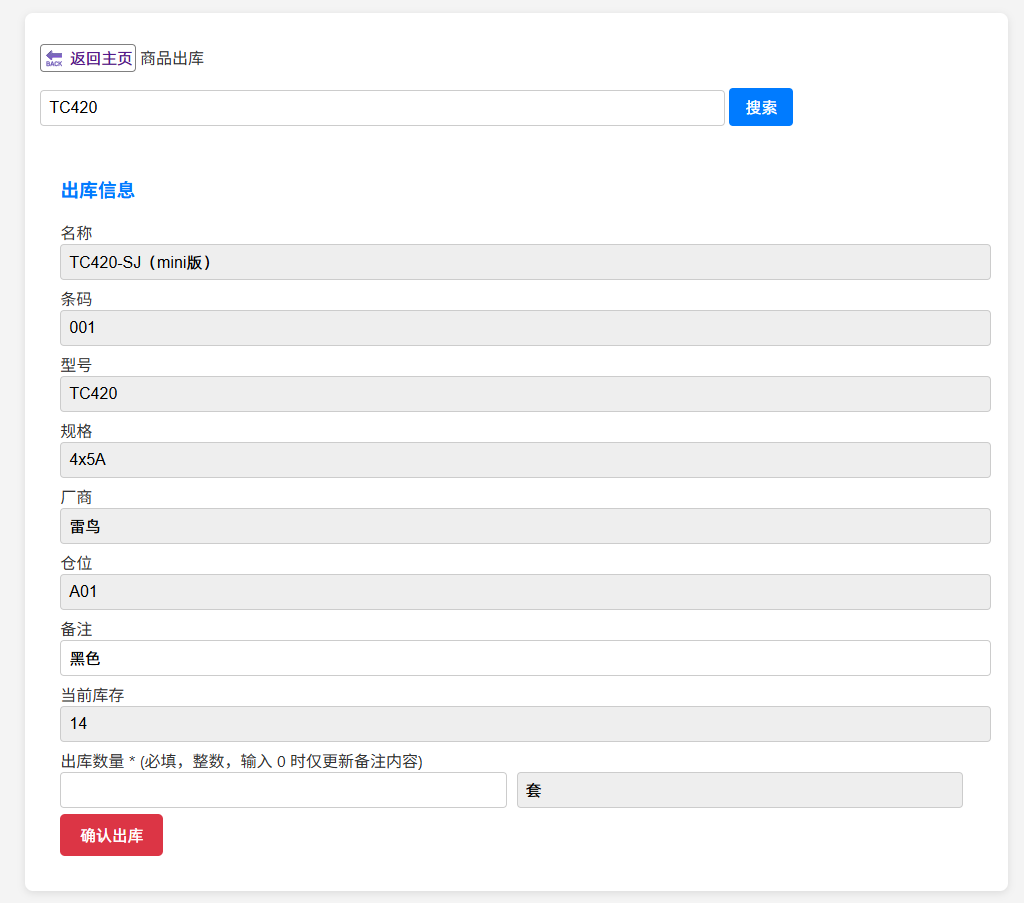Edit the 备注 field containing 黑色
The height and width of the screenshot is (903, 1024).
coord(525,658)
